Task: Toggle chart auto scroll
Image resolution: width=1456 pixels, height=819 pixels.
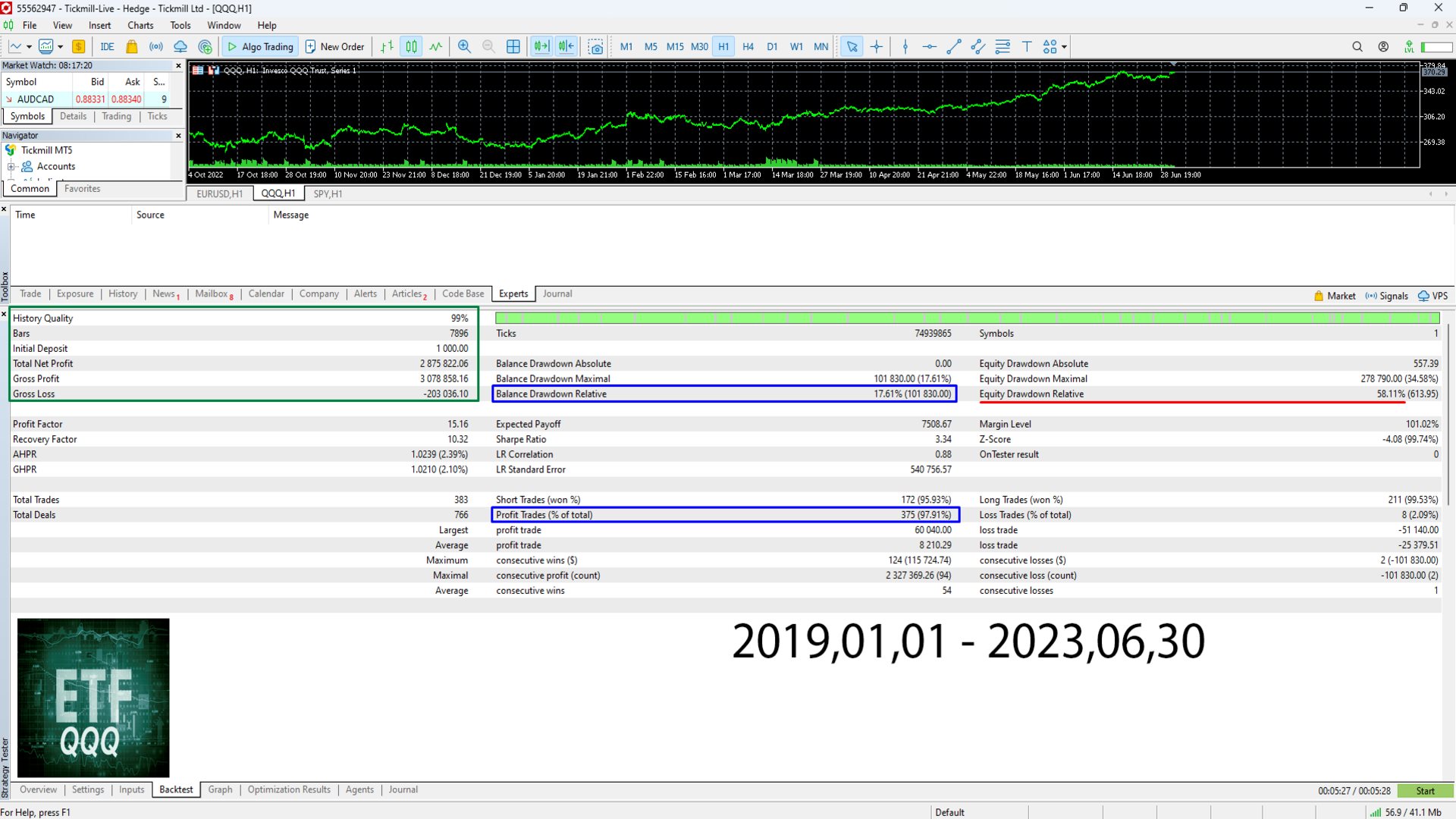Action: (x=541, y=46)
